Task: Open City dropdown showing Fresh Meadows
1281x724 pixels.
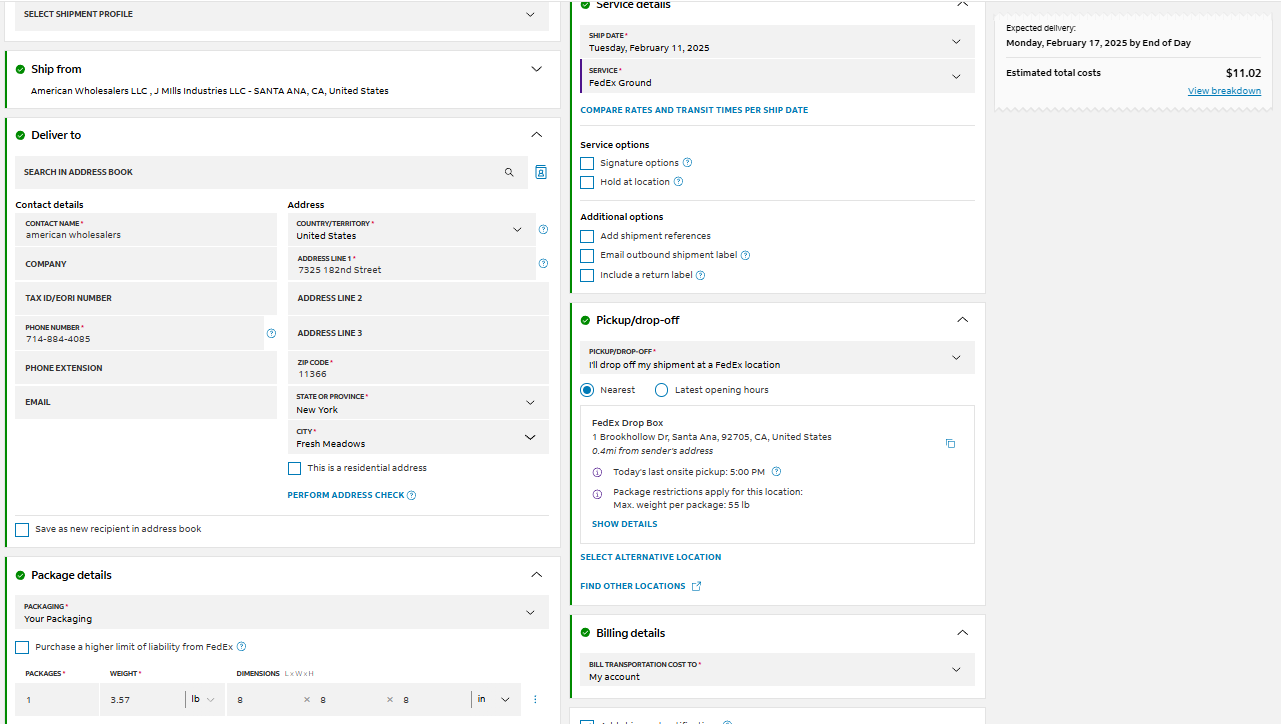Action: click(x=418, y=437)
